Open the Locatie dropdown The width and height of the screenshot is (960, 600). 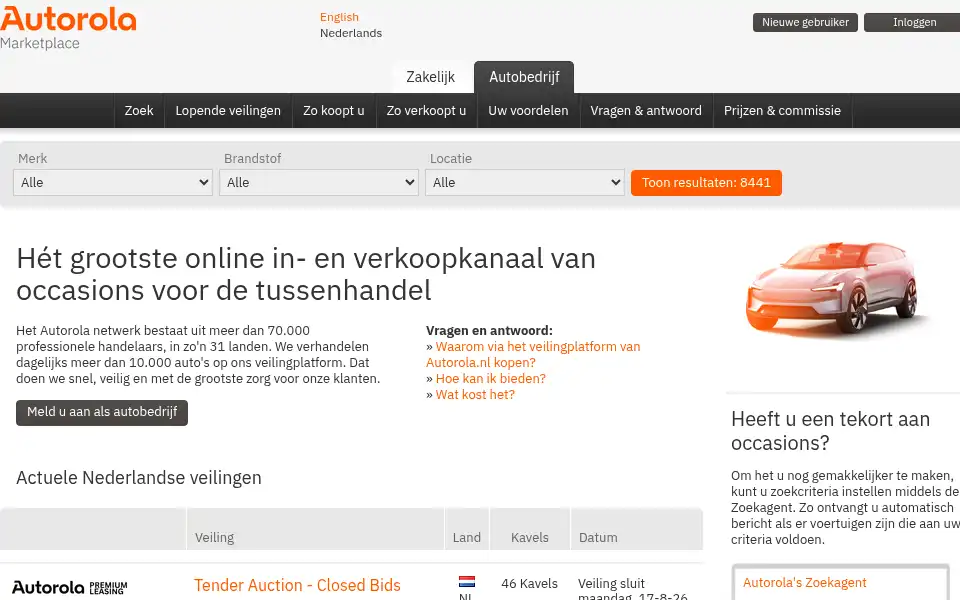tap(525, 182)
